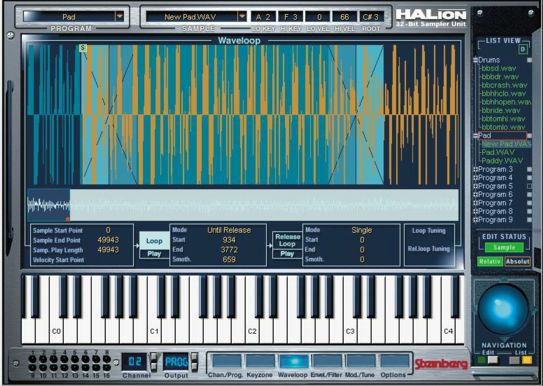Select bbcrash.wav in the Drums folder
Image resolution: width=543 pixels, height=386 pixels.
pyautogui.click(x=504, y=85)
